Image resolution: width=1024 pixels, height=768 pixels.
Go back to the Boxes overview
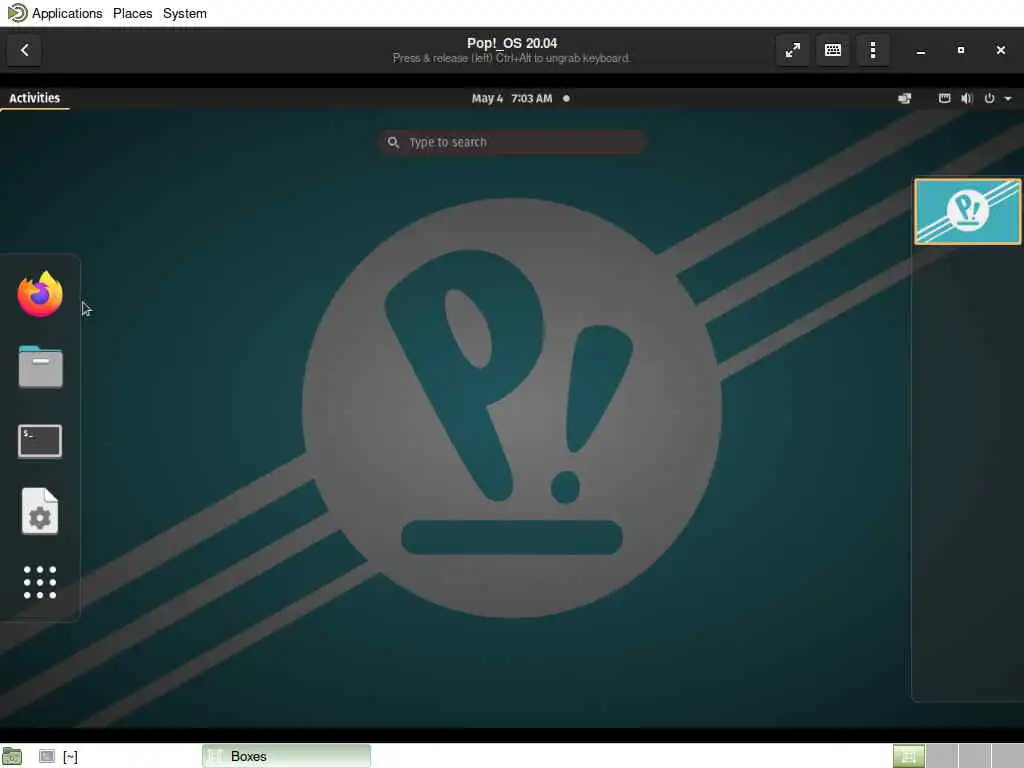(24, 50)
